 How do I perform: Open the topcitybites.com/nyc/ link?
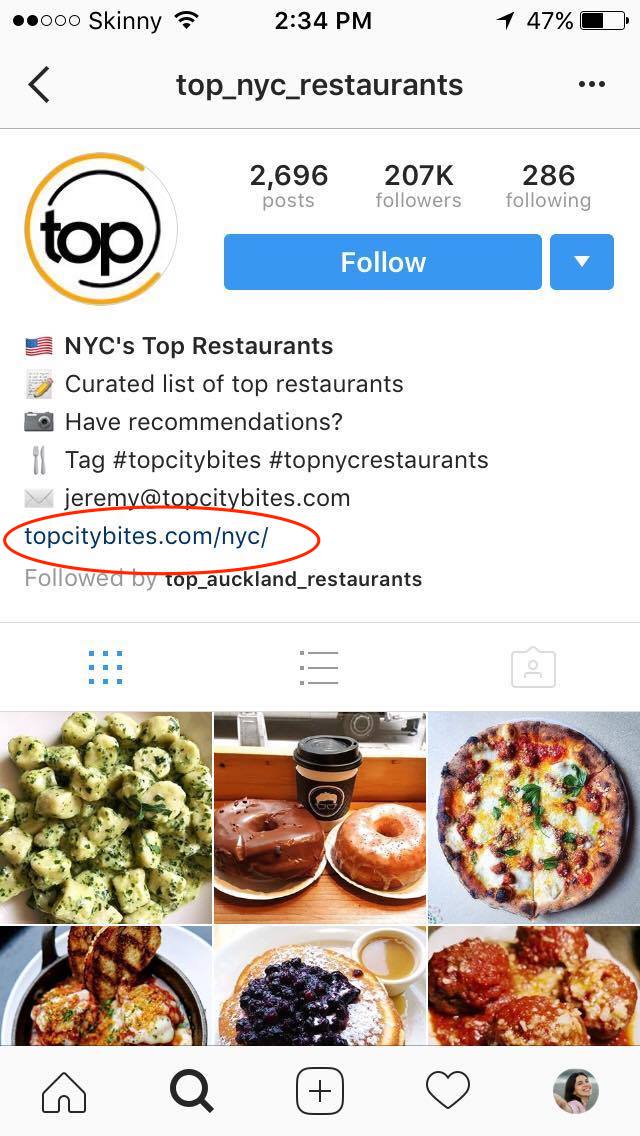click(x=146, y=536)
